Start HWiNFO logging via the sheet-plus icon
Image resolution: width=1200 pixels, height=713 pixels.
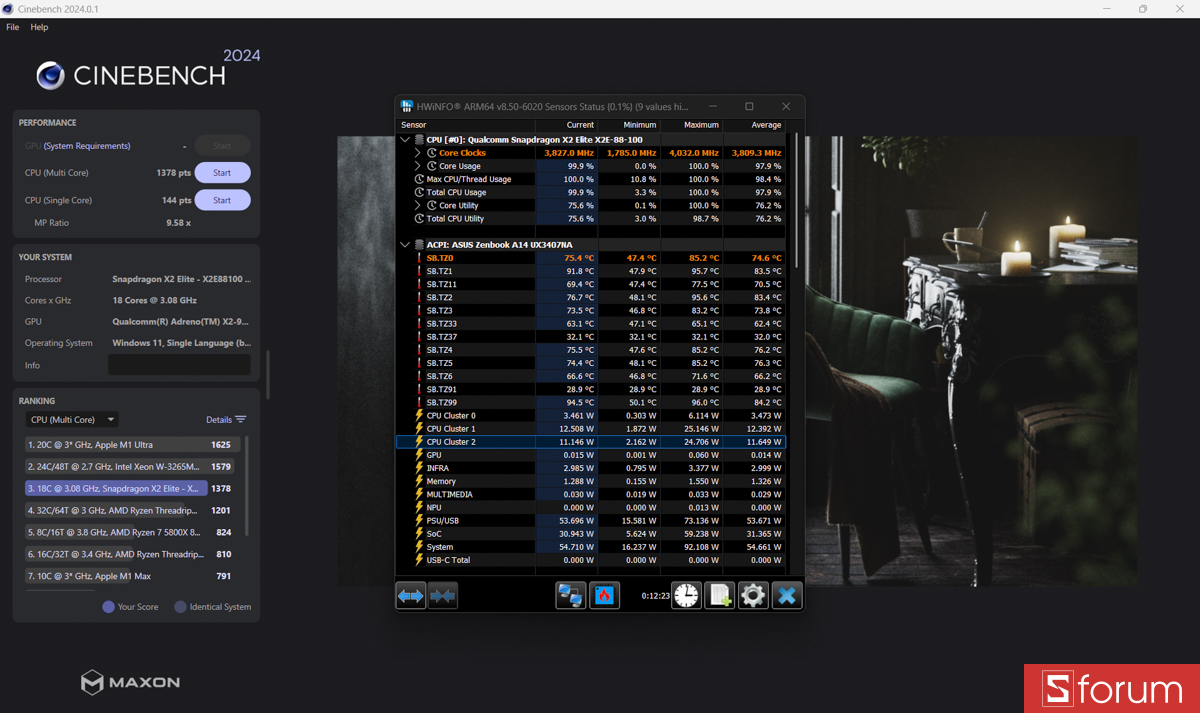[x=719, y=595]
